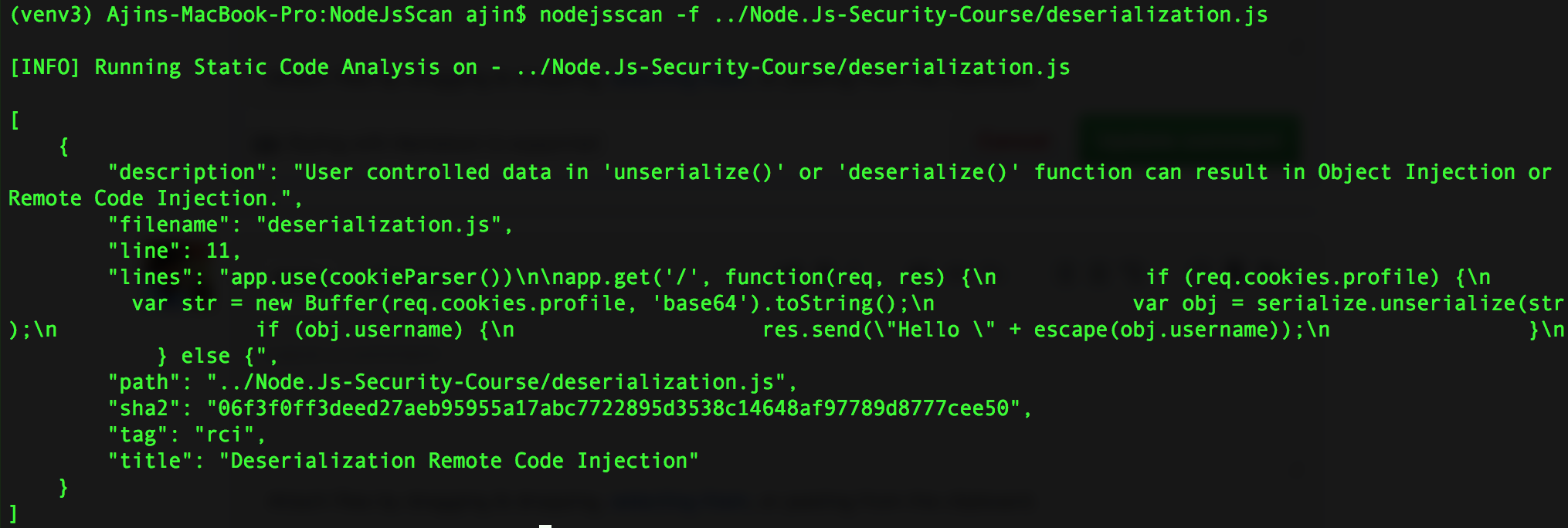Screen dimensions: 1568x528
Task: Click the "path" JSON key
Action: click(144, 383)
